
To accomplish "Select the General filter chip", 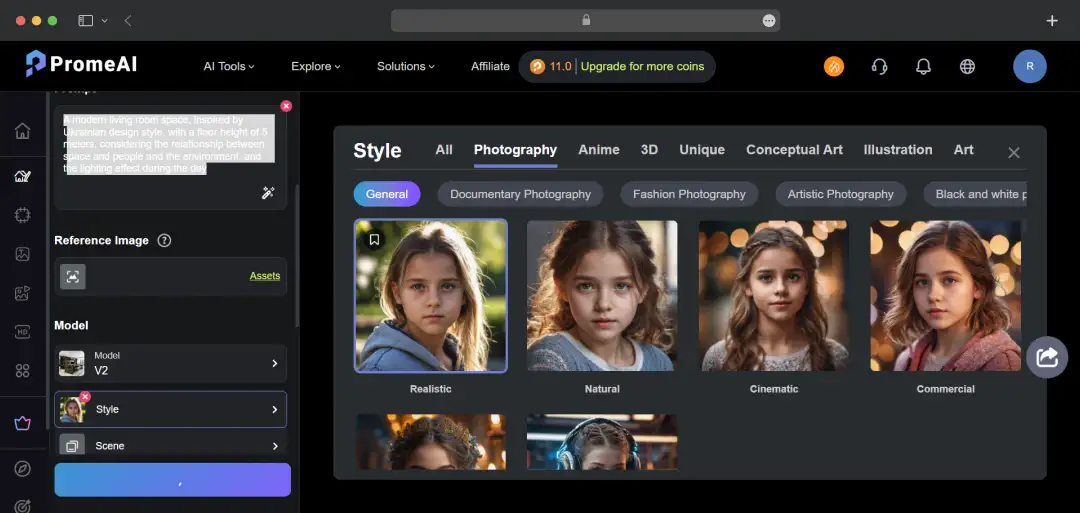I will pyautogui.click(x=386, y=194).
